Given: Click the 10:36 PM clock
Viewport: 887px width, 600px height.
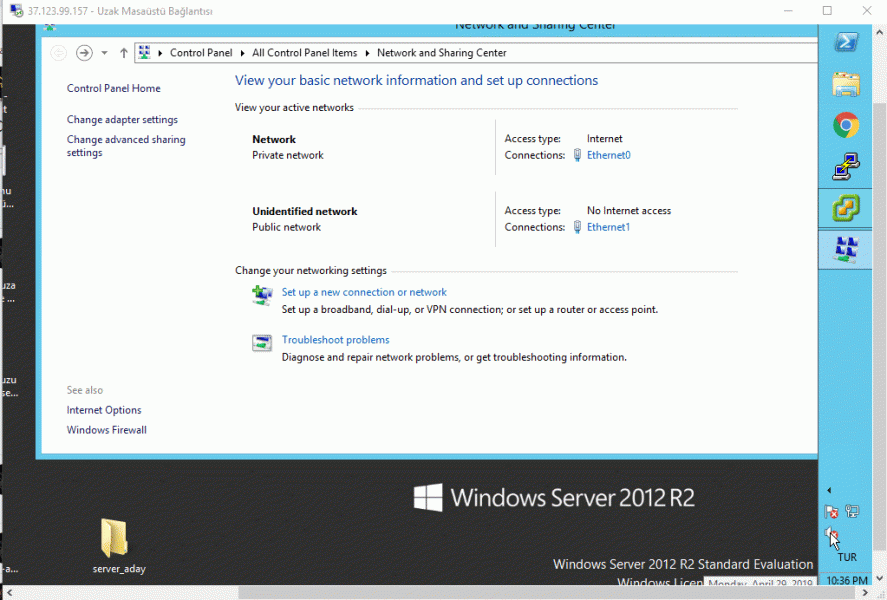Looking at the screenshot, I should (x=847, y=580).
